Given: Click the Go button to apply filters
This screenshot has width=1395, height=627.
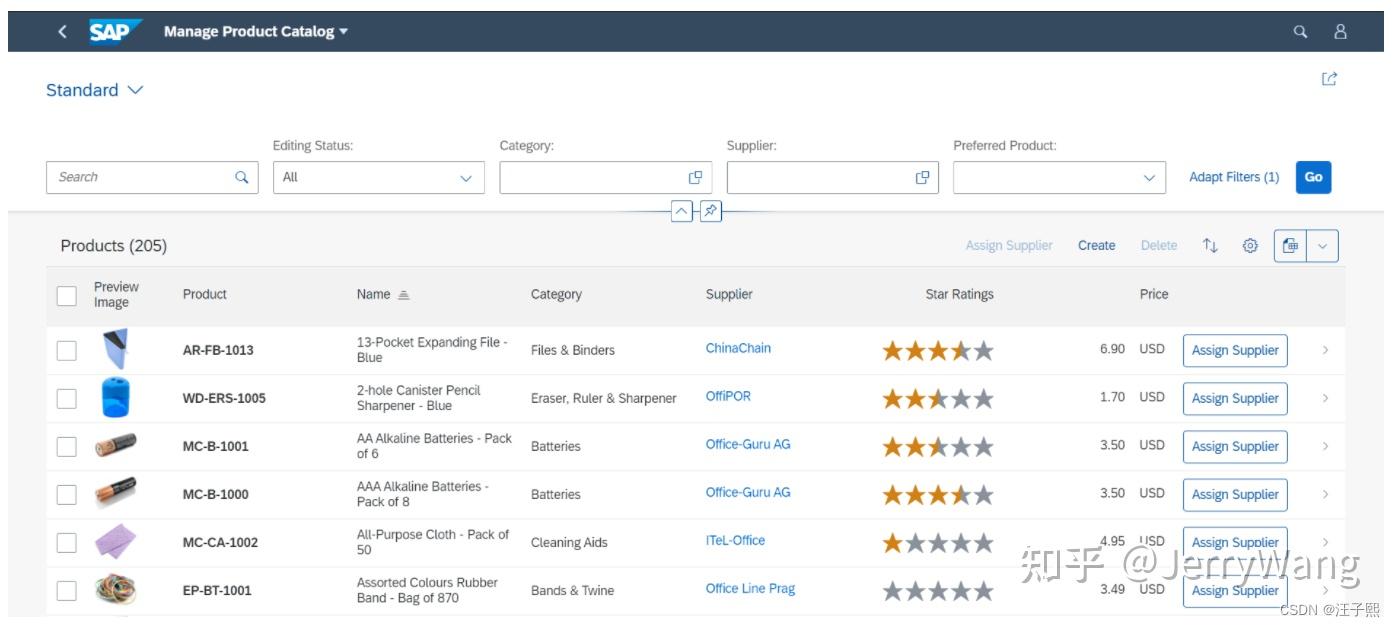Looking at the screenshot, I should coord(1313,177).
